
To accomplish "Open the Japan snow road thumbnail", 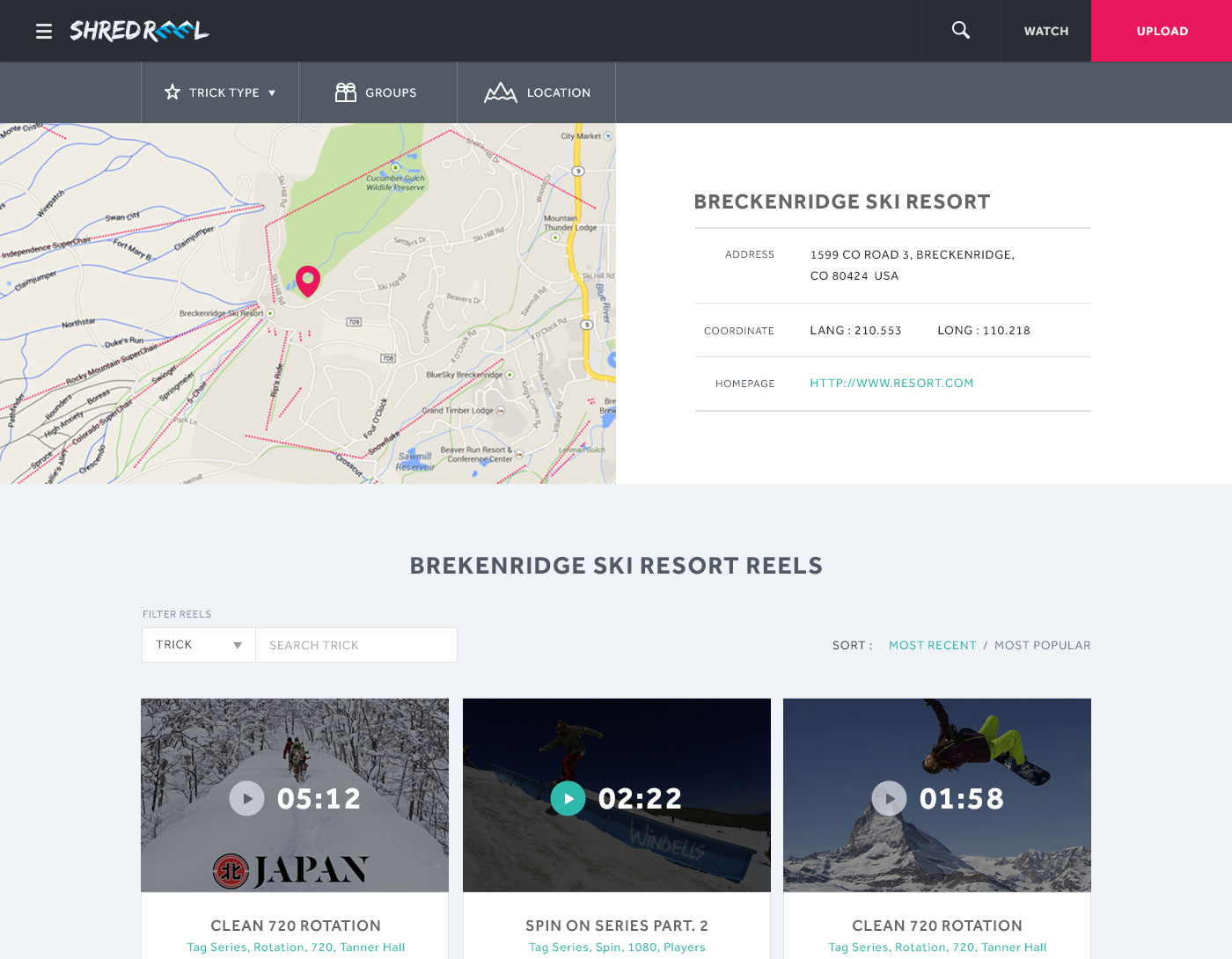I will click(295, 795).
